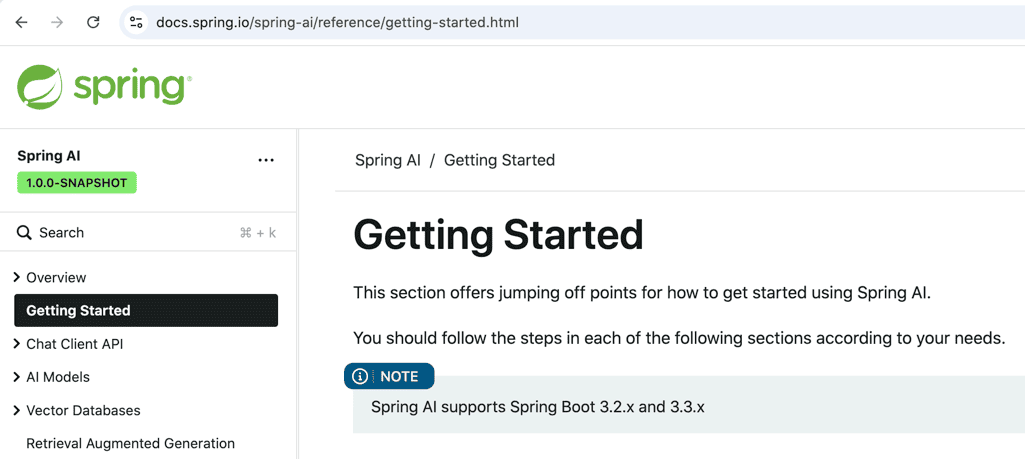Click the 1.0.0-SNAPSHOT version badge
The width and height of the screenshot is (1025, 459).
coord(77,183)
